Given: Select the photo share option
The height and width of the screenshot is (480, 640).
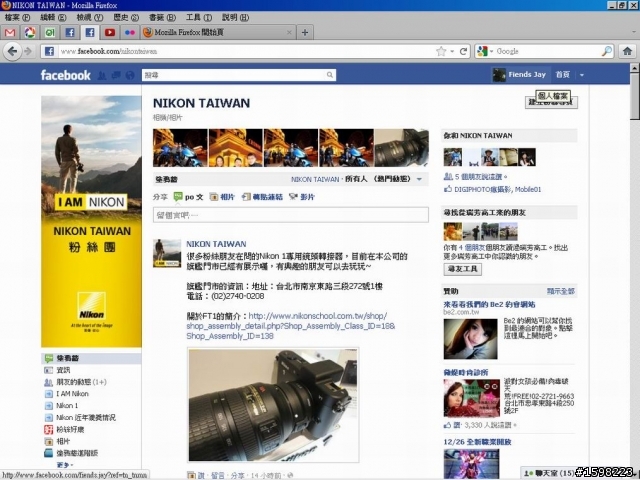Looking at the screenshot, I should tap(222, 197).
